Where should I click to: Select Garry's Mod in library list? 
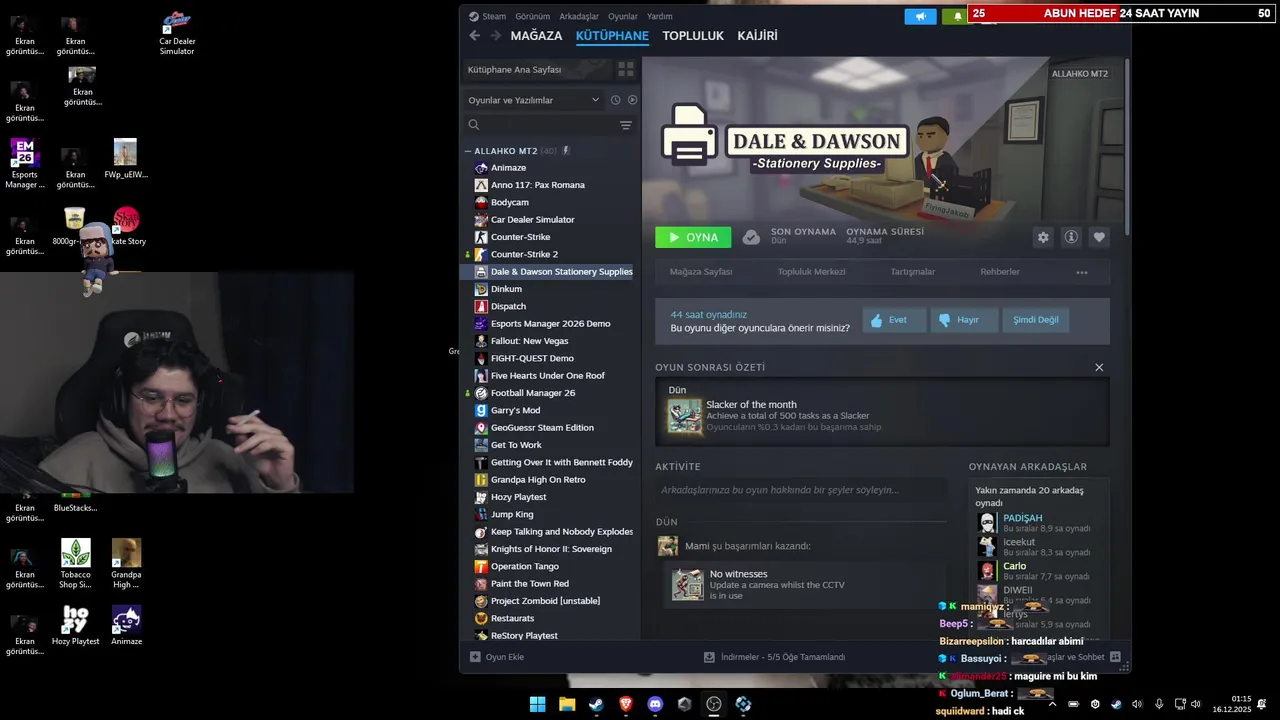pos(549,410)
